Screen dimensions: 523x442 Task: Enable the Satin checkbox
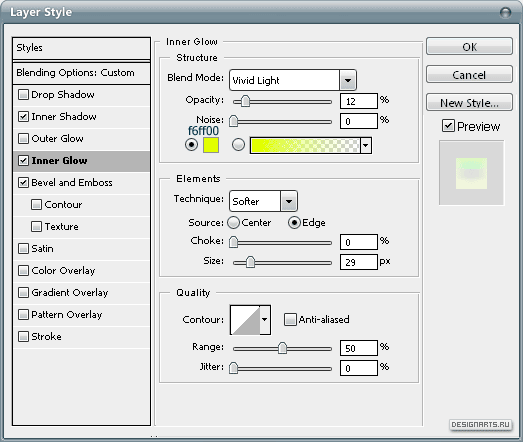point(23,249)
